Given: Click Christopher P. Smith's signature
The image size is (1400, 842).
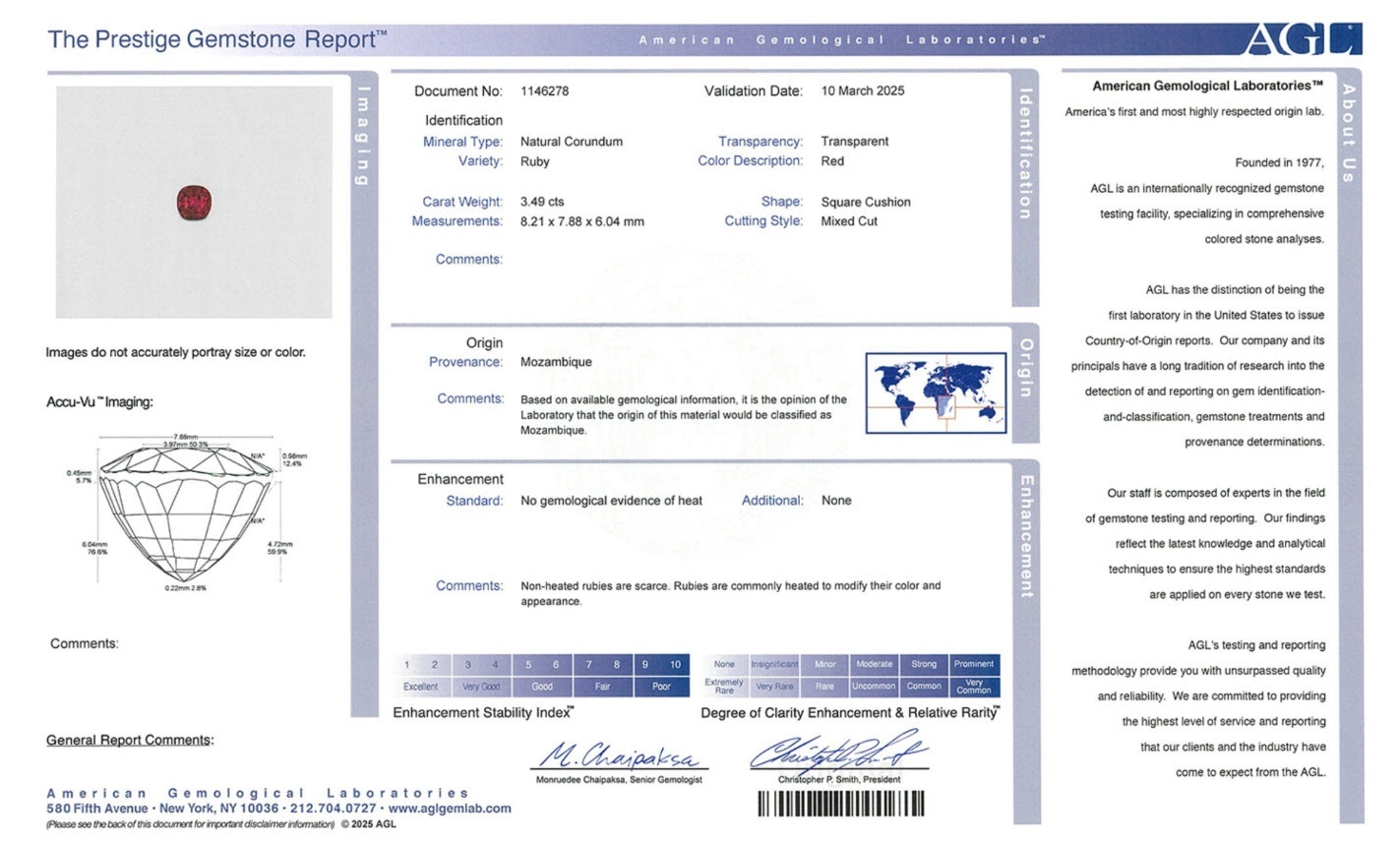Looking at the screenshot, I should click(x=838, y=754).
